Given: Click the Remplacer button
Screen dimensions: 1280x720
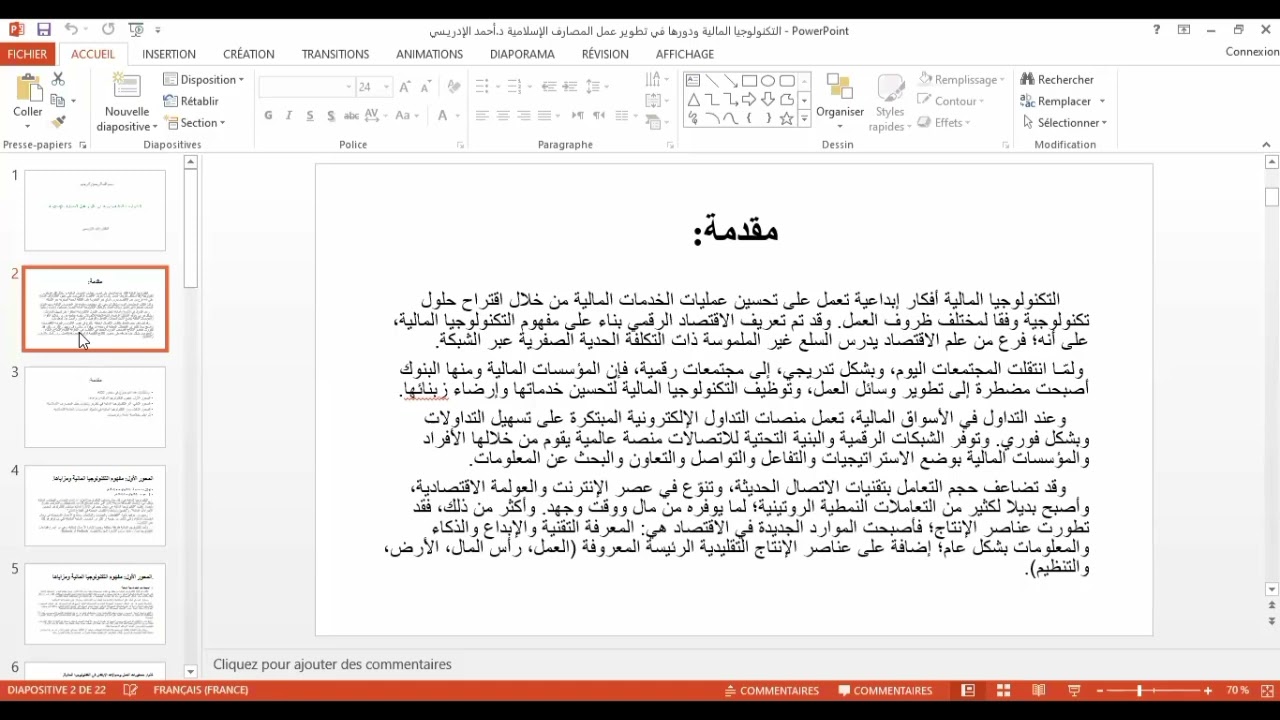Looking at the screenshot, I should click(1063, 101).
